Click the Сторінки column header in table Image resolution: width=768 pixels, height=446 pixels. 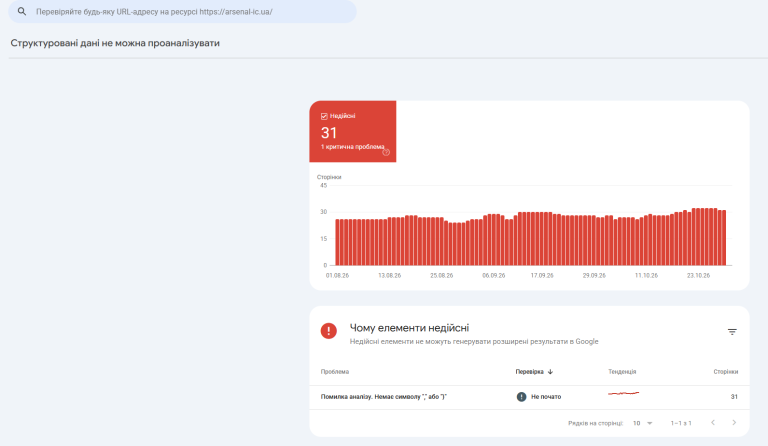[x=725, y=372]
